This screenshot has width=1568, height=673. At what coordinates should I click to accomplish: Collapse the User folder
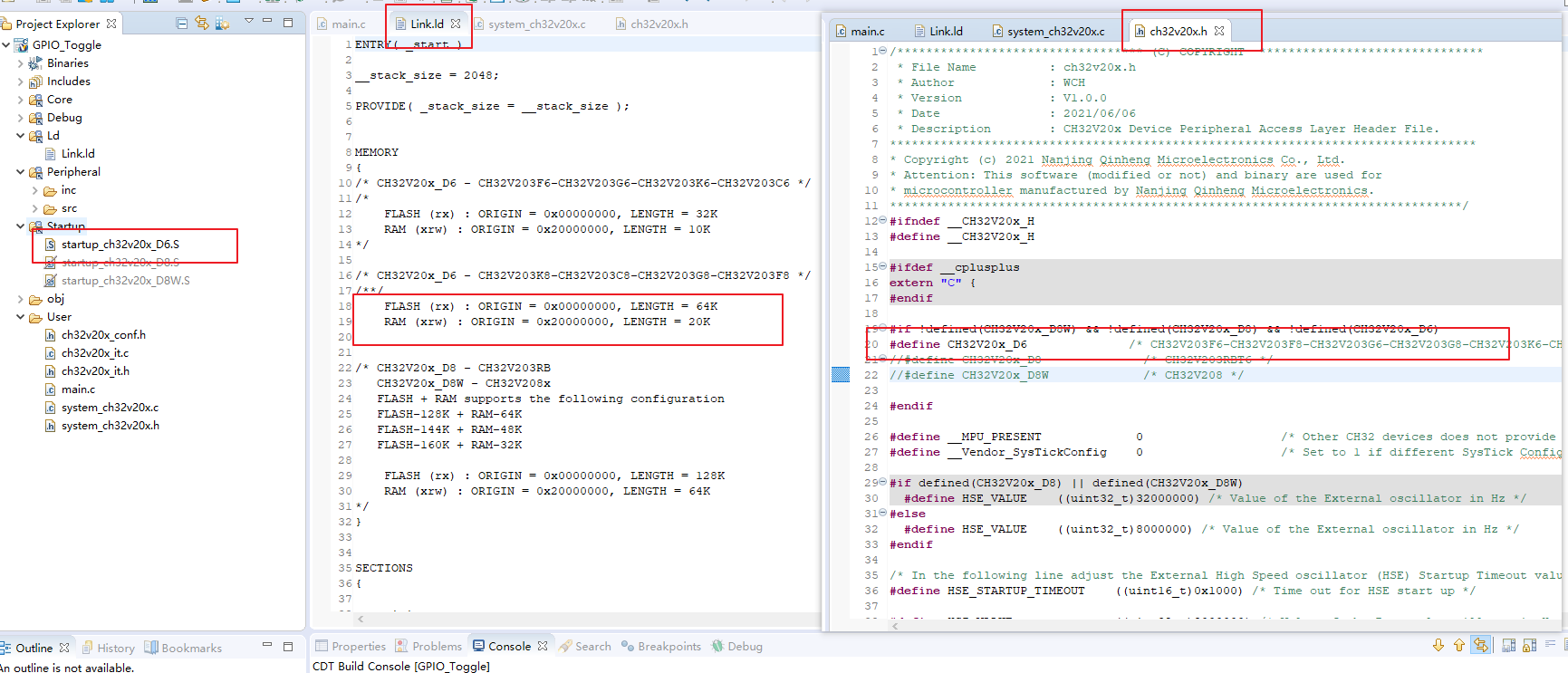click(21, 317)
